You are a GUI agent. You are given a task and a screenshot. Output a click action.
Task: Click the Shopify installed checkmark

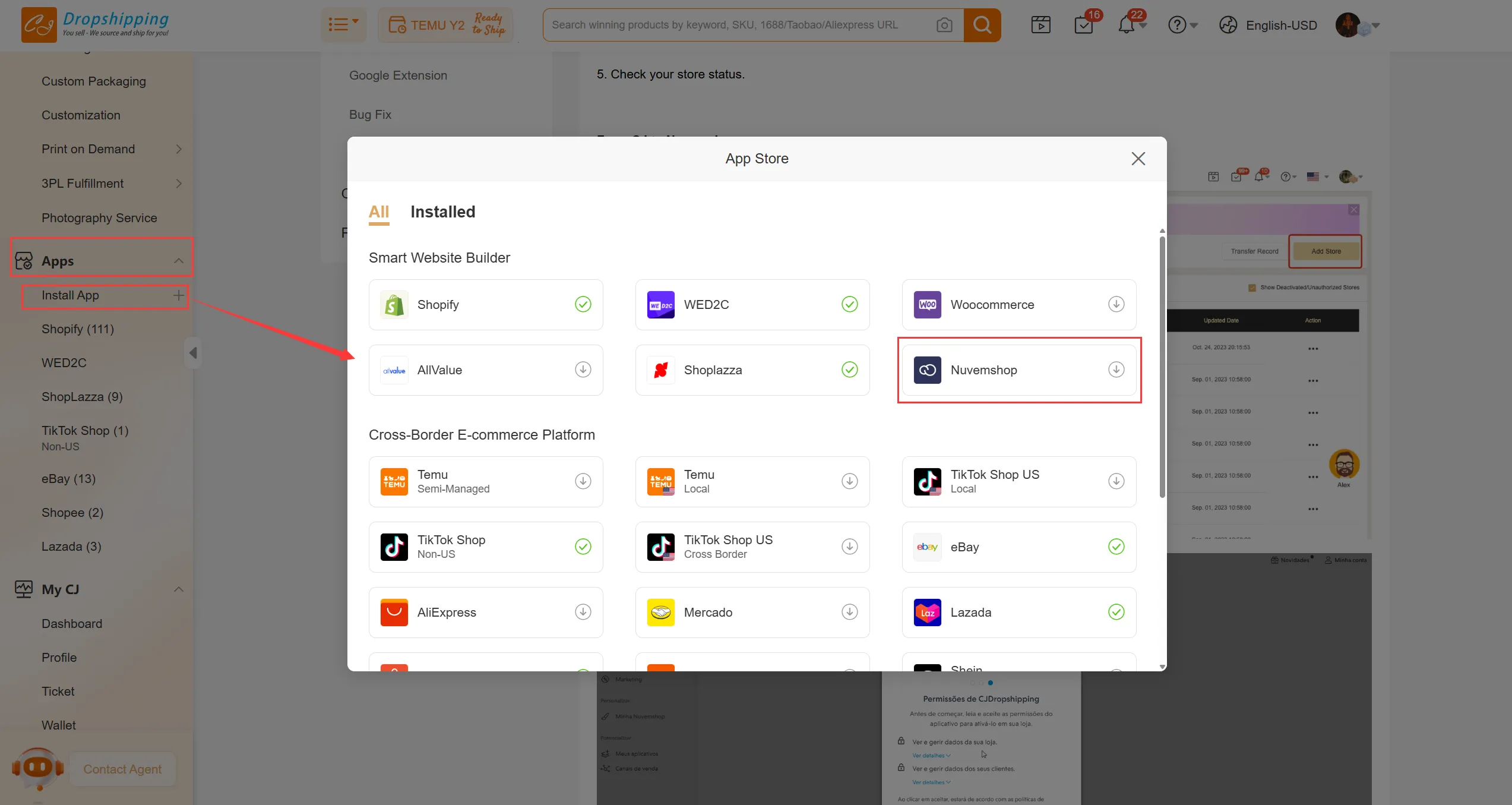pyautogui.click(x=583, y=304)
